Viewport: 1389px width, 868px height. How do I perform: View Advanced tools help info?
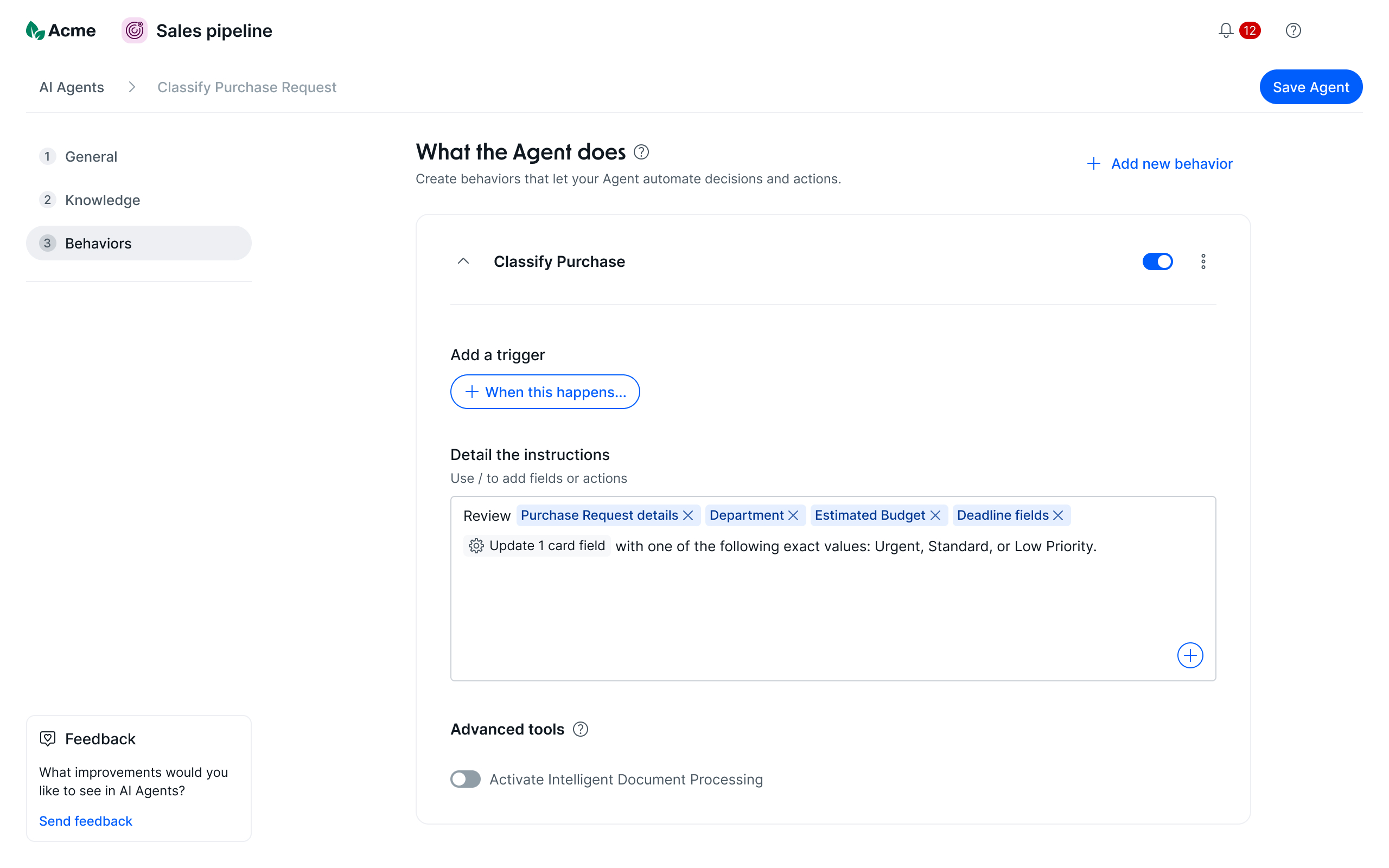pos(581,729)
